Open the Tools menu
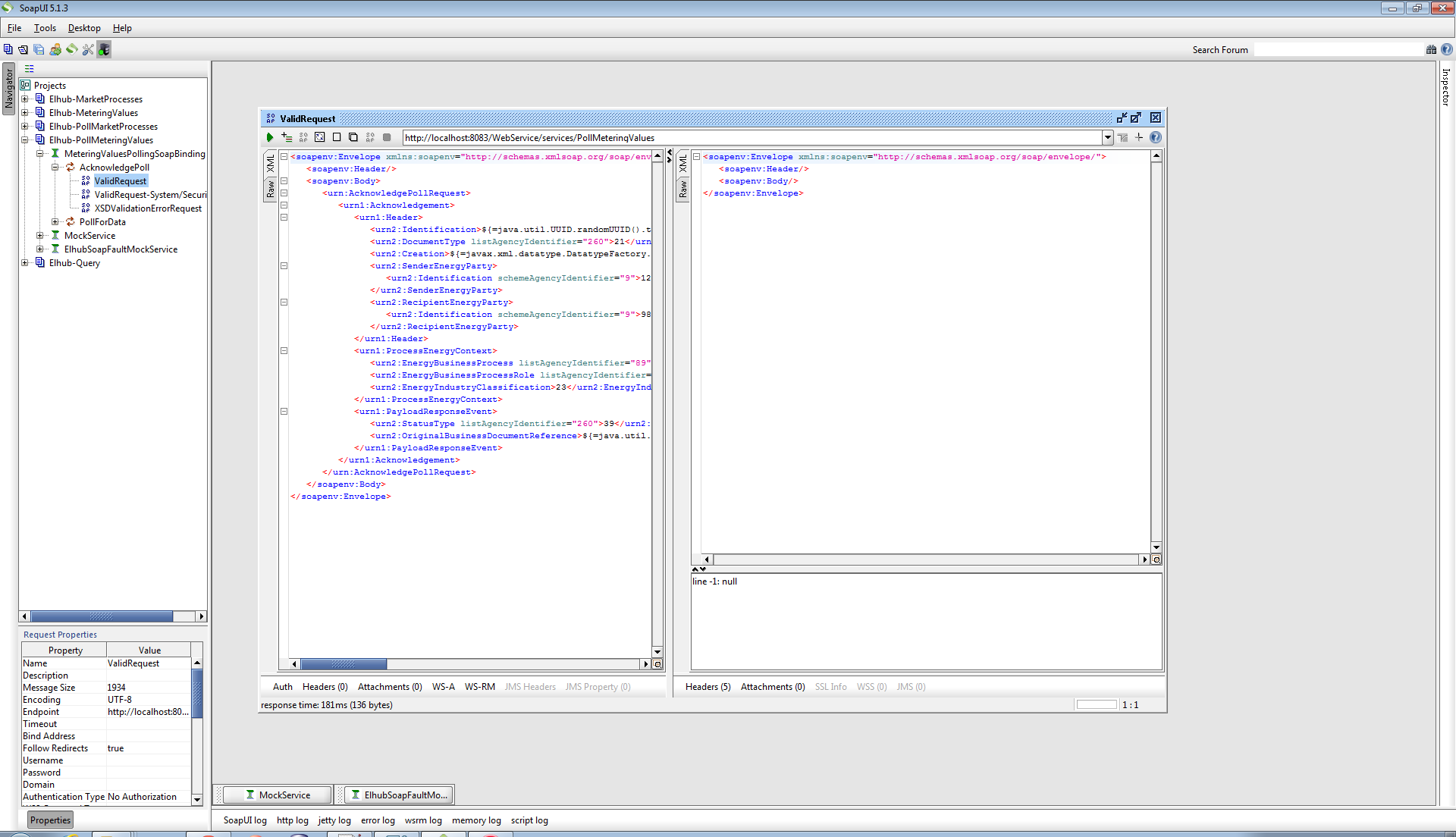The height and width of the screenshot is (837, 1456). click(45, 28)
